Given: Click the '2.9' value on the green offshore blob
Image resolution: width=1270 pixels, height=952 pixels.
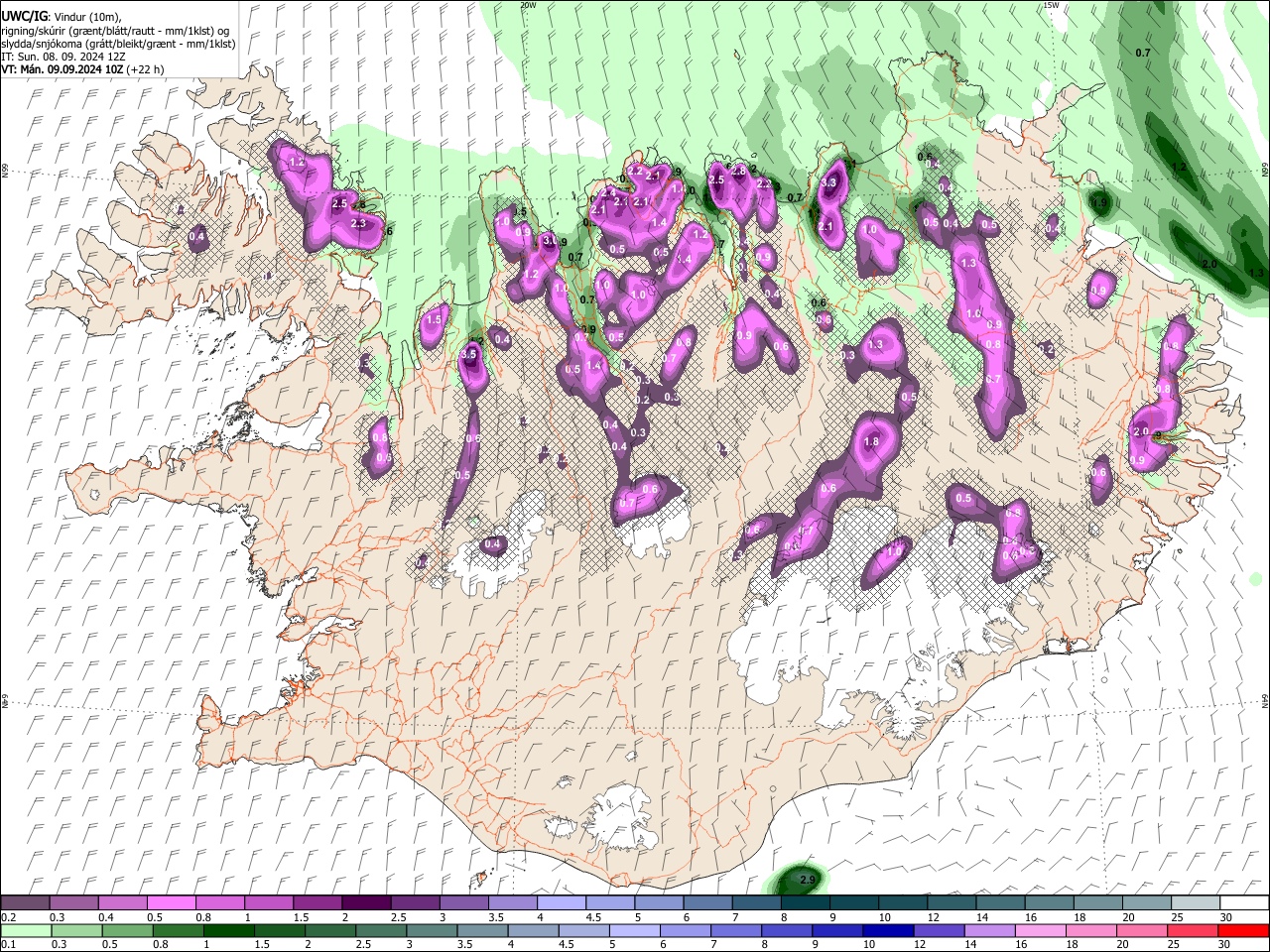Looking at the screenshot, I should 807,880.
